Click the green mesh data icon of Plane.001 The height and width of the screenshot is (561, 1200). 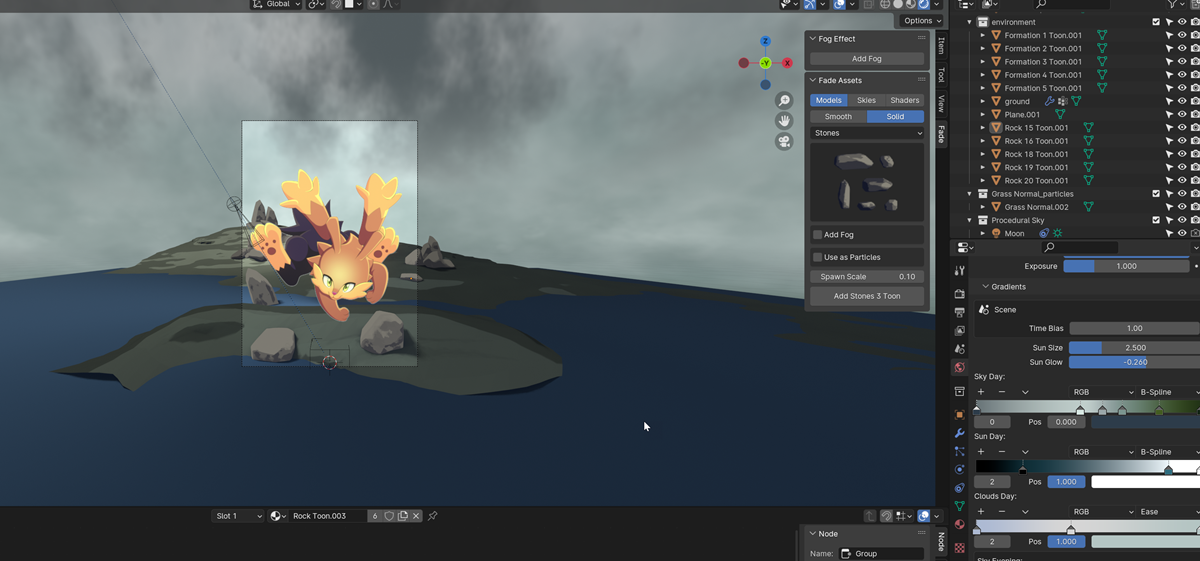[1060, 115]
